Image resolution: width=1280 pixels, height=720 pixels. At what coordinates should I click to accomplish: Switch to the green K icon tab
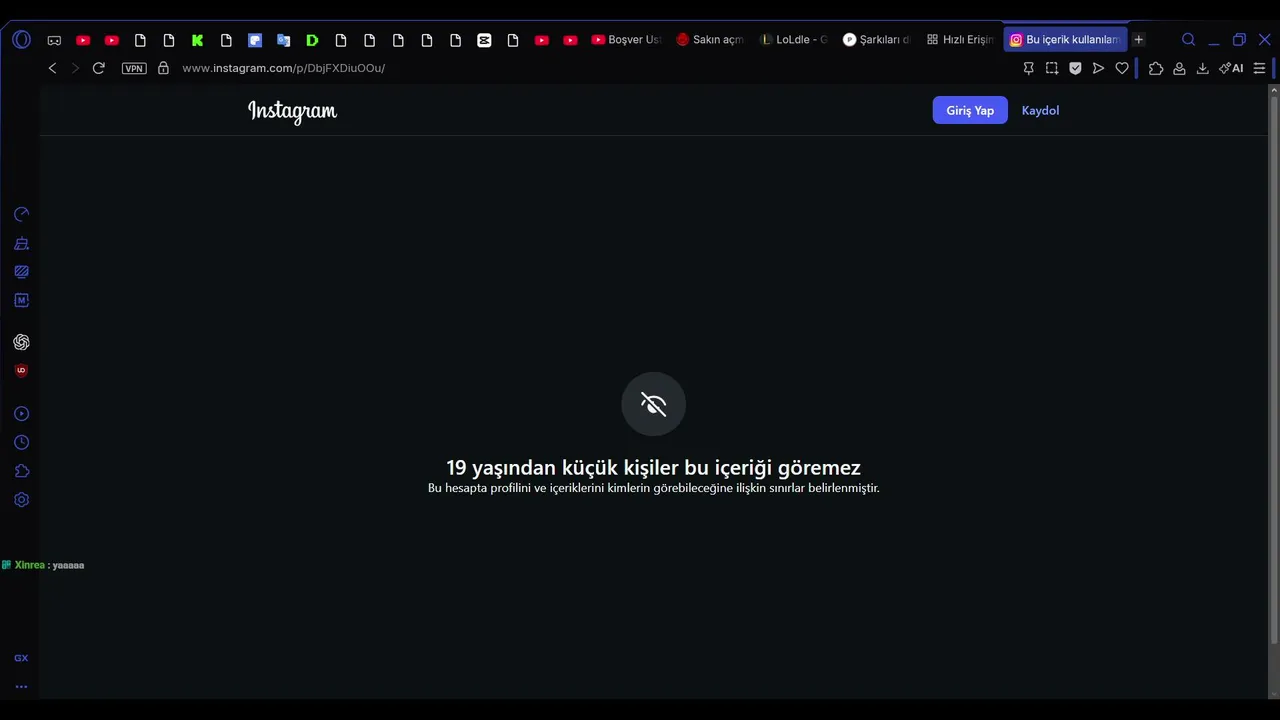197,40
